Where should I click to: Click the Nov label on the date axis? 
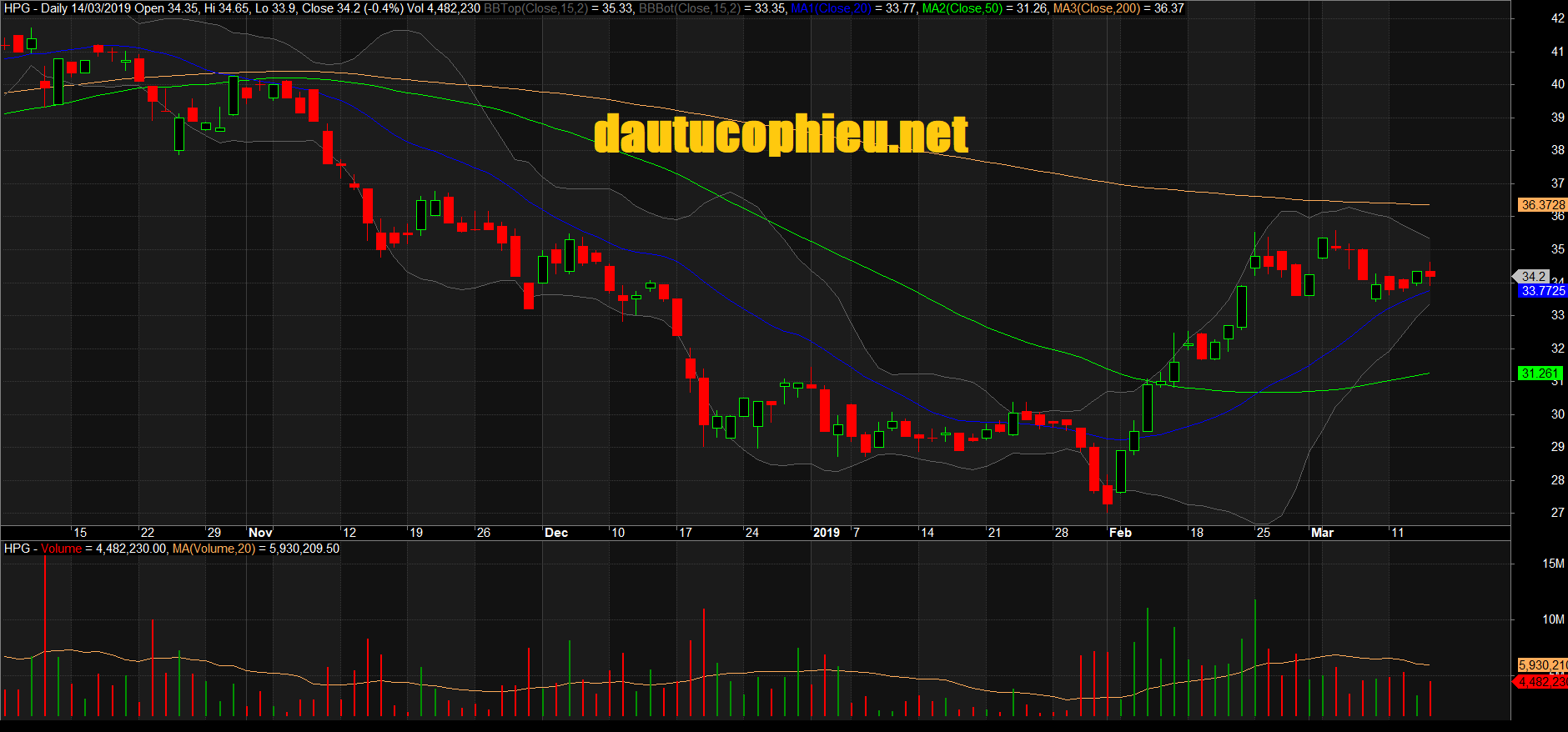(x=260, y=533)
